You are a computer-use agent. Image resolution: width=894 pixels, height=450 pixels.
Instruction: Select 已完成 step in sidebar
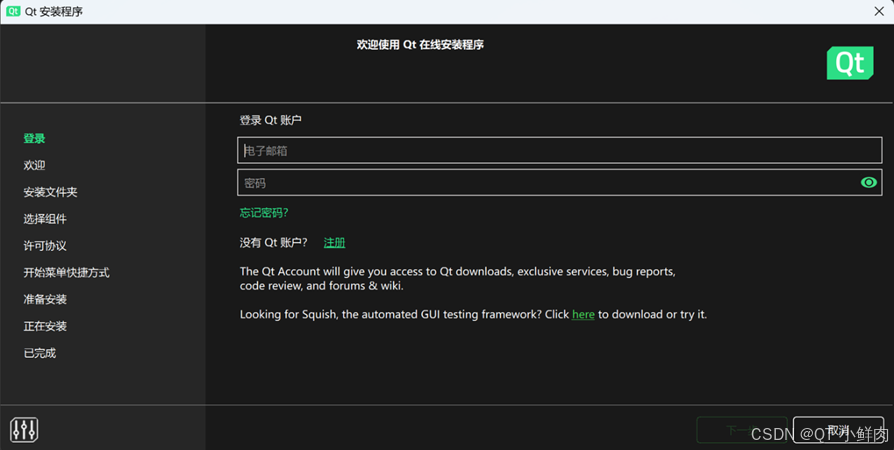click(40, 353)
